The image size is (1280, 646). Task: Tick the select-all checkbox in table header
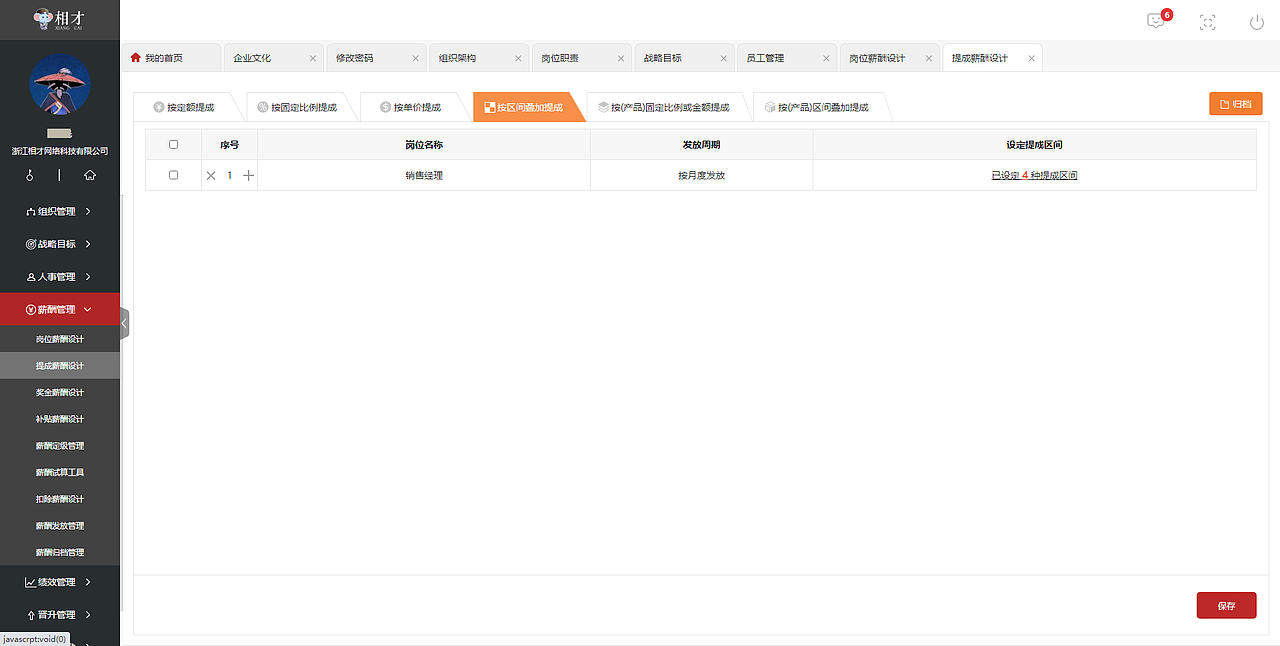click(173, 145)
